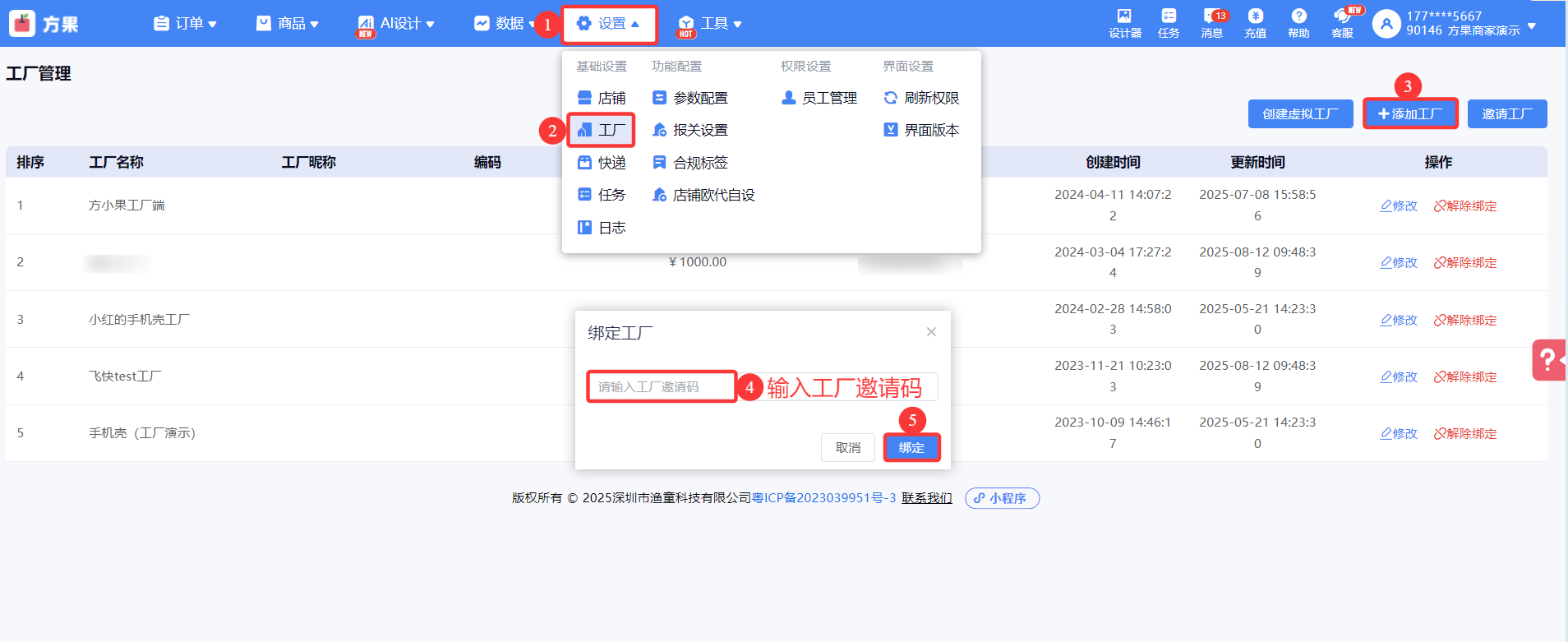Select 工厂 in settings menu

pos(602,130)
